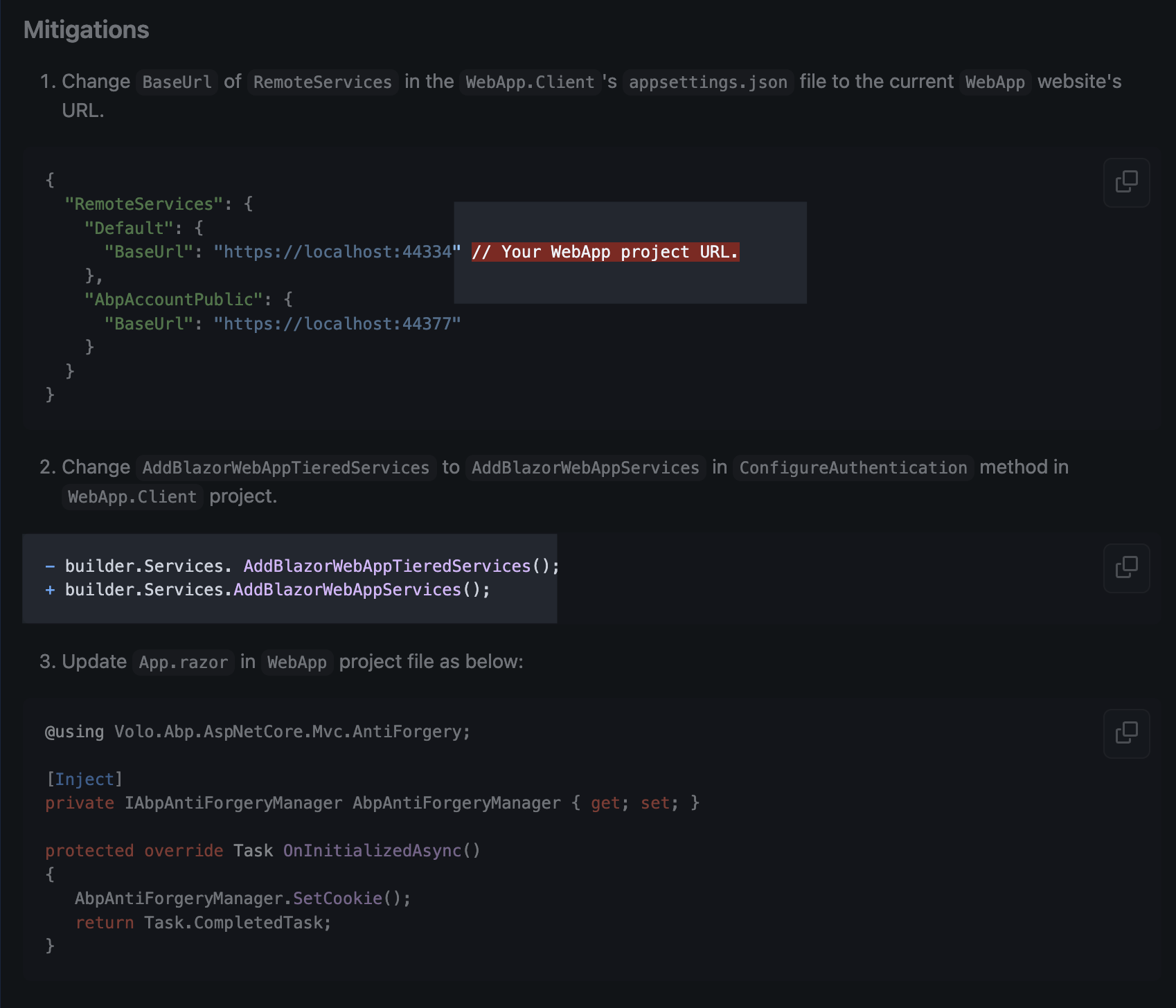
Task: Click the Mitigations heading
Action: coord(87,30)
